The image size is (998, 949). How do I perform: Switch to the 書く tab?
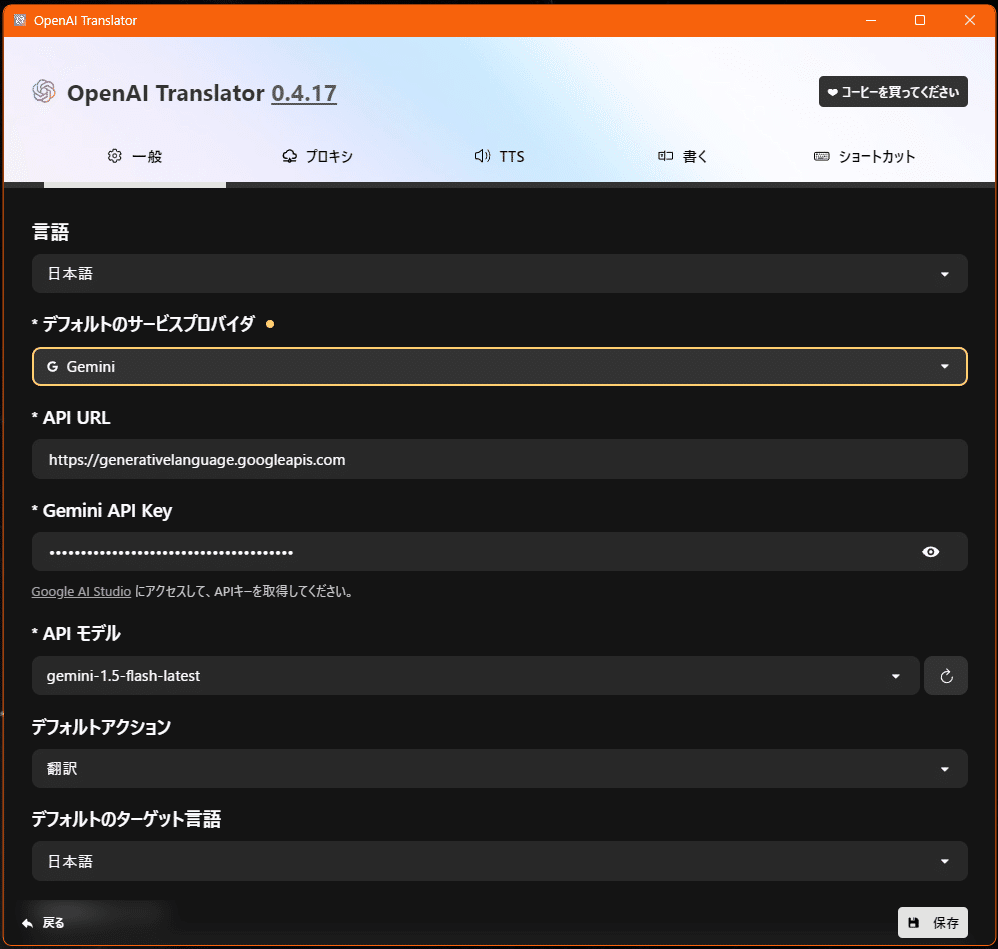coord(682,156)
